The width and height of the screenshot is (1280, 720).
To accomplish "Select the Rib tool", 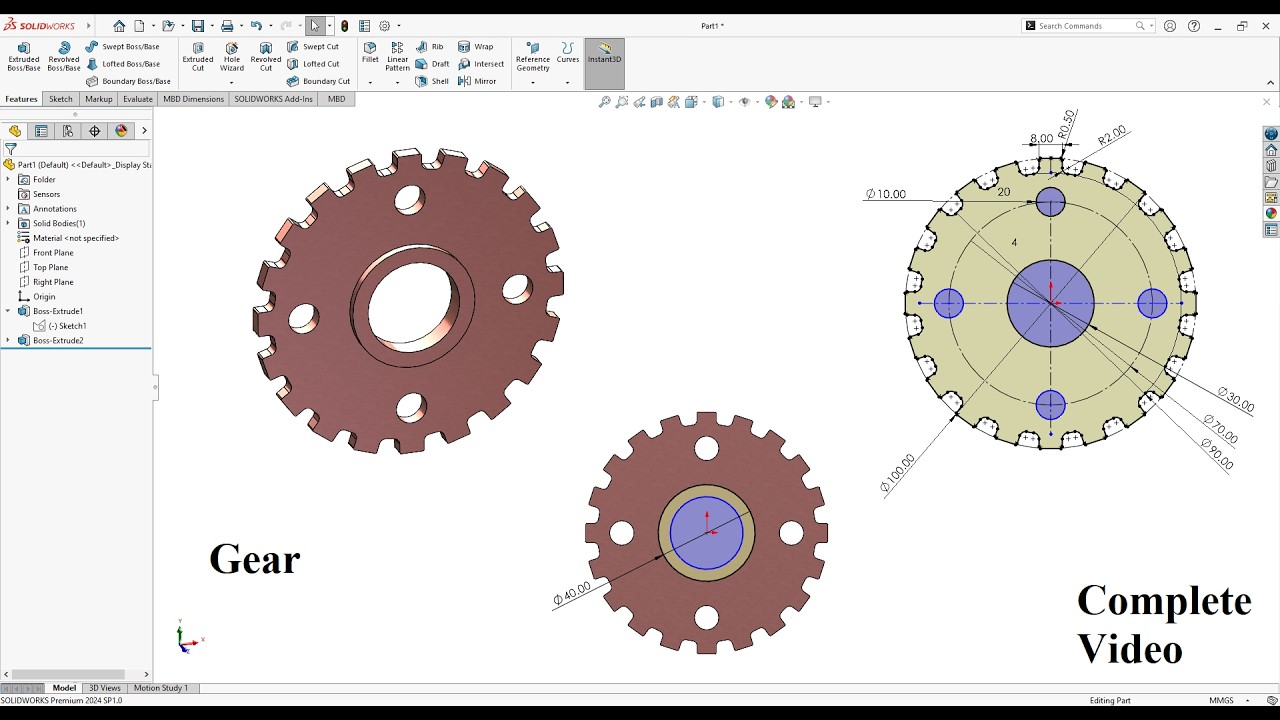I will point(429,46).
